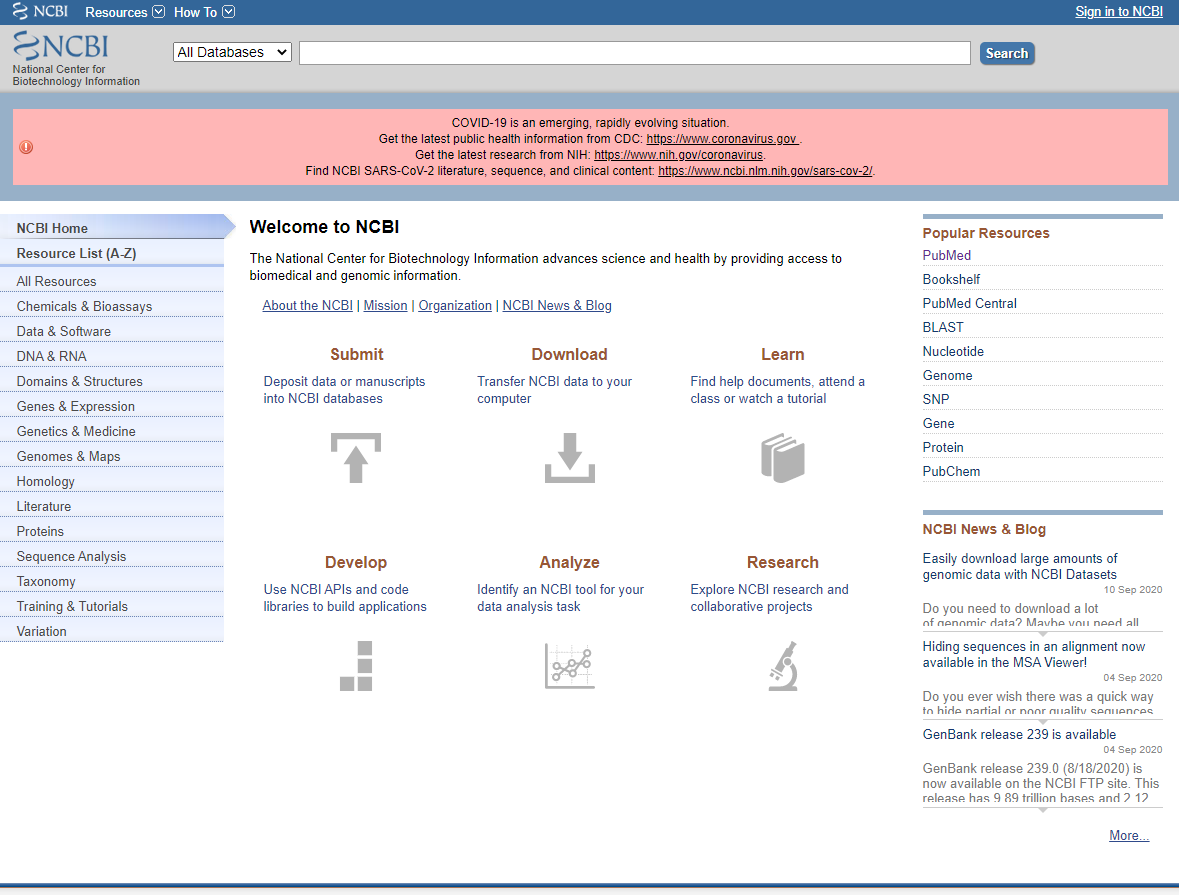1179x895 pixels.
Task: Click the Search button
Action: (1007, 53)
